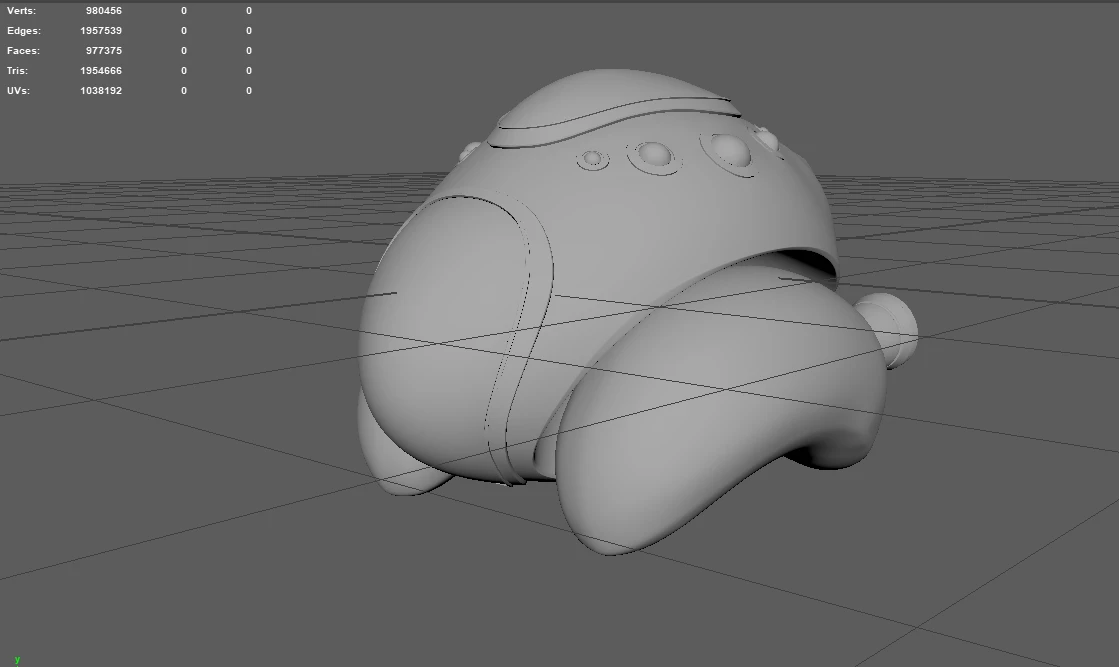The image size is (1119, 667).
Task: Click the Faces count value 977375
Action: 103,51
